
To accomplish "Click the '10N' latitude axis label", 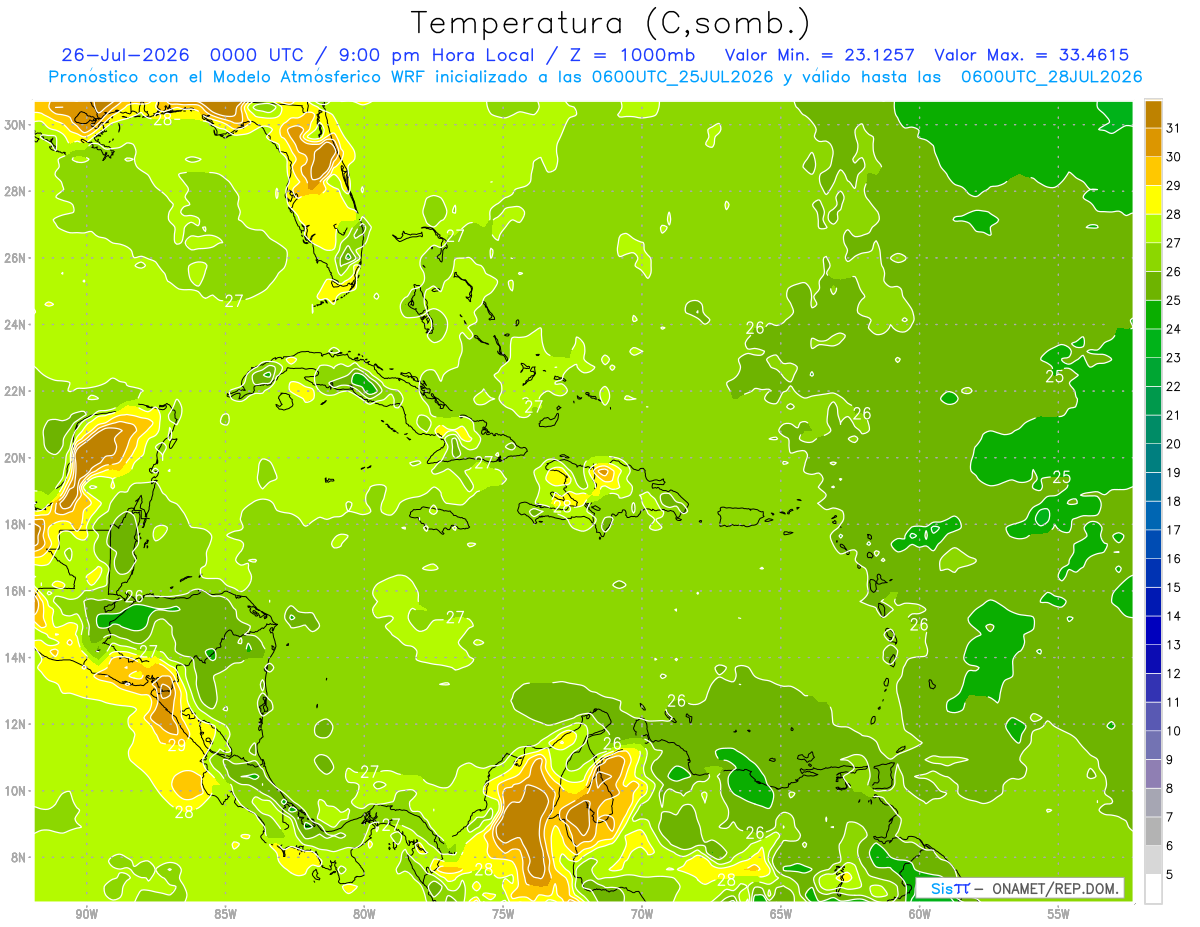I will point(15,790).
